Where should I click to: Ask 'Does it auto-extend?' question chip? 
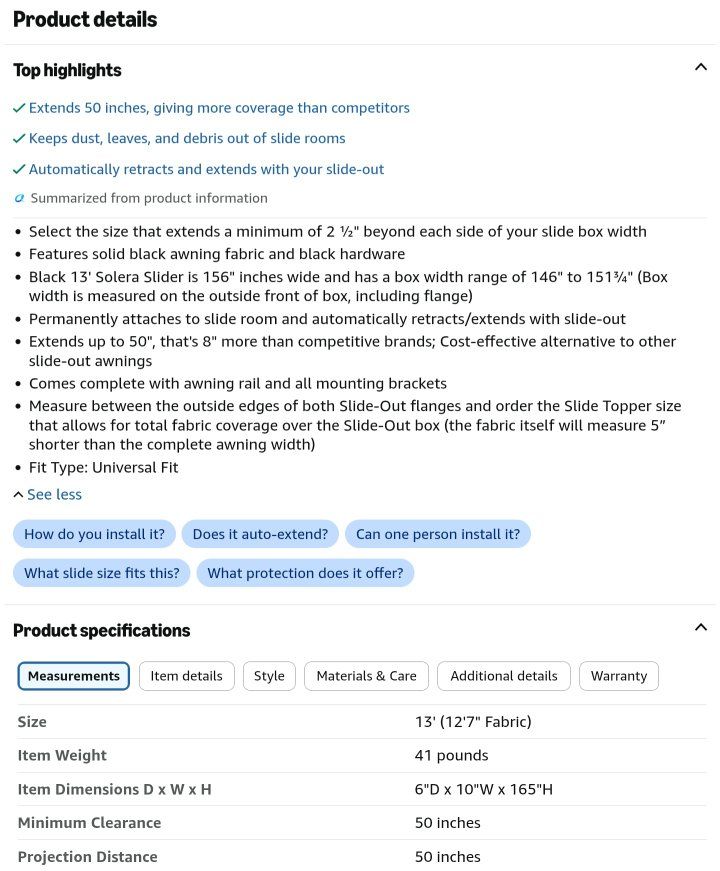(260, 534)
